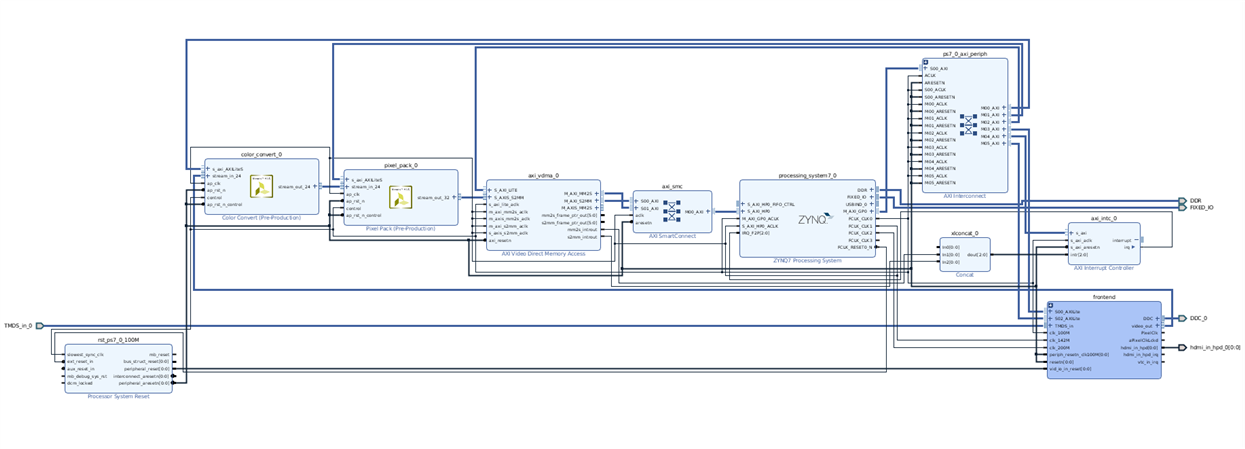Select the TMDS_in_0 input port symbol
Screen dimensions: 1245x449
click(x=39, y=325)
